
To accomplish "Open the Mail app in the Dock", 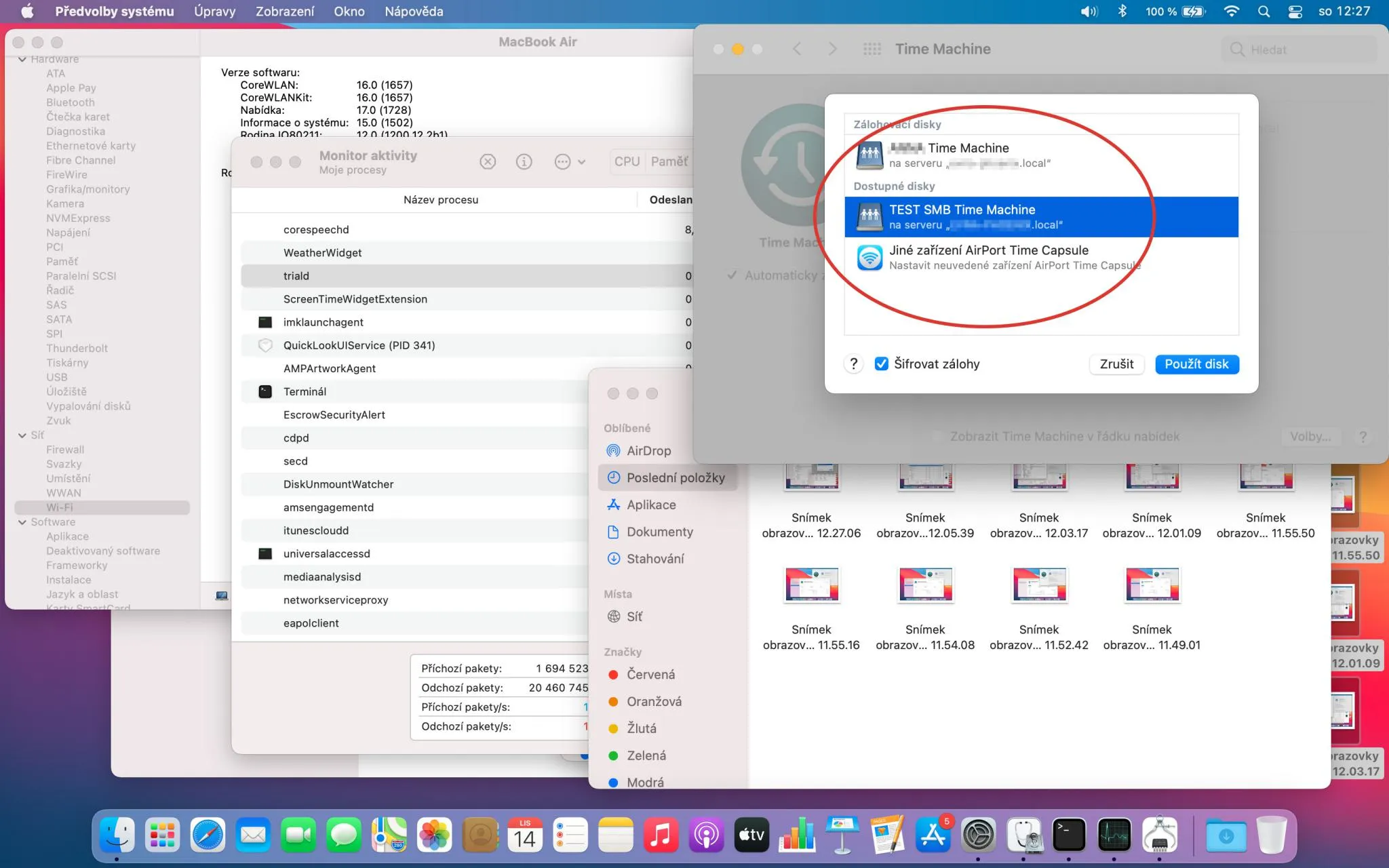I will [253, 835].
